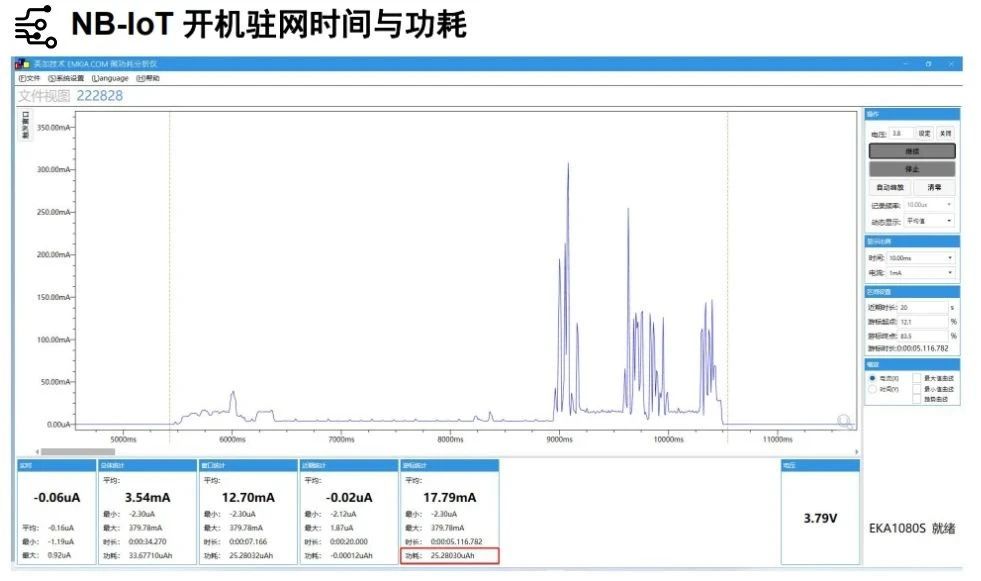
Task: Click the right arrow of the horizontal scrollbar
Action: pos(856,452)
